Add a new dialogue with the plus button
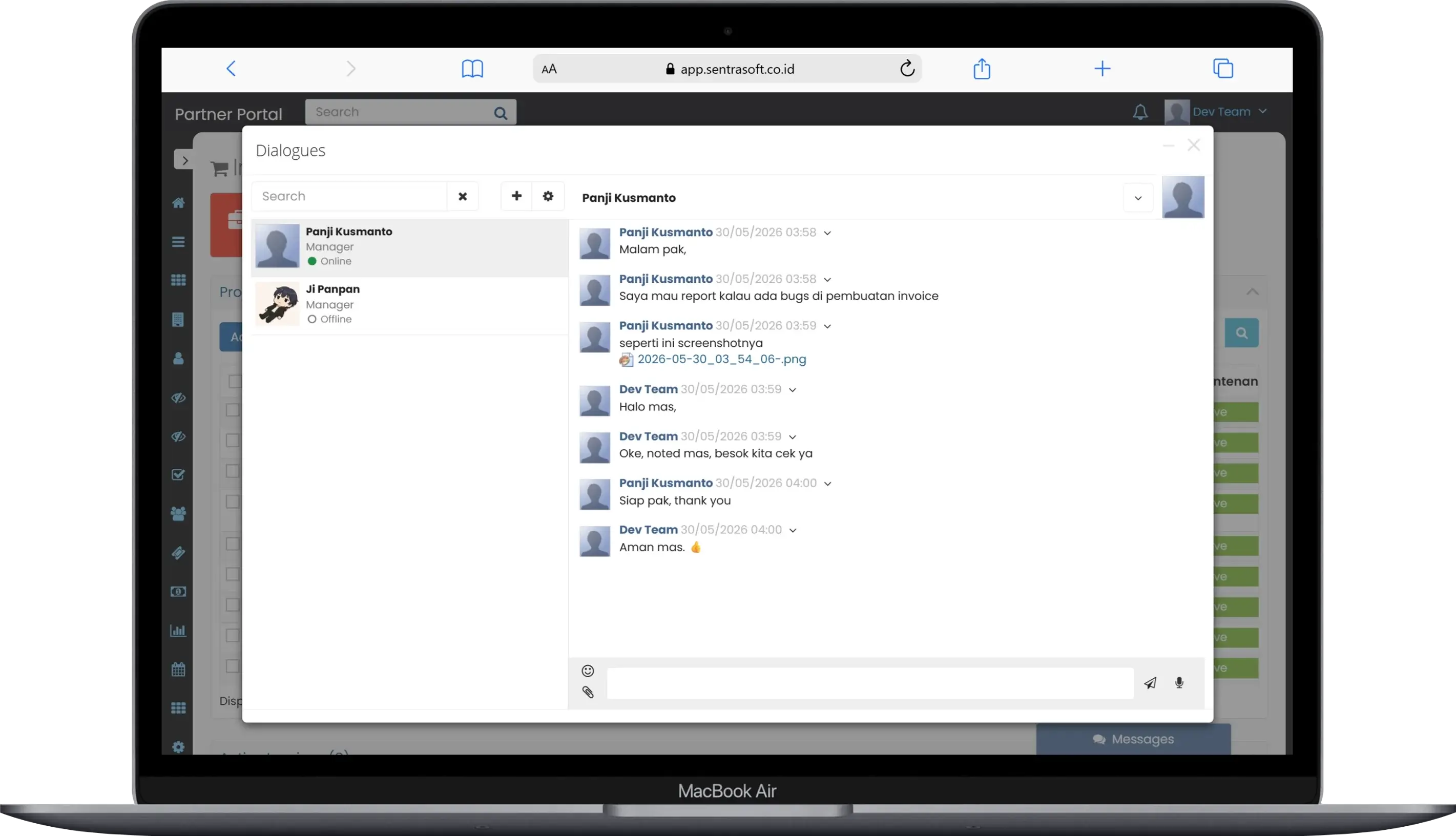The image size is (1456, 836). pos(517,196)
